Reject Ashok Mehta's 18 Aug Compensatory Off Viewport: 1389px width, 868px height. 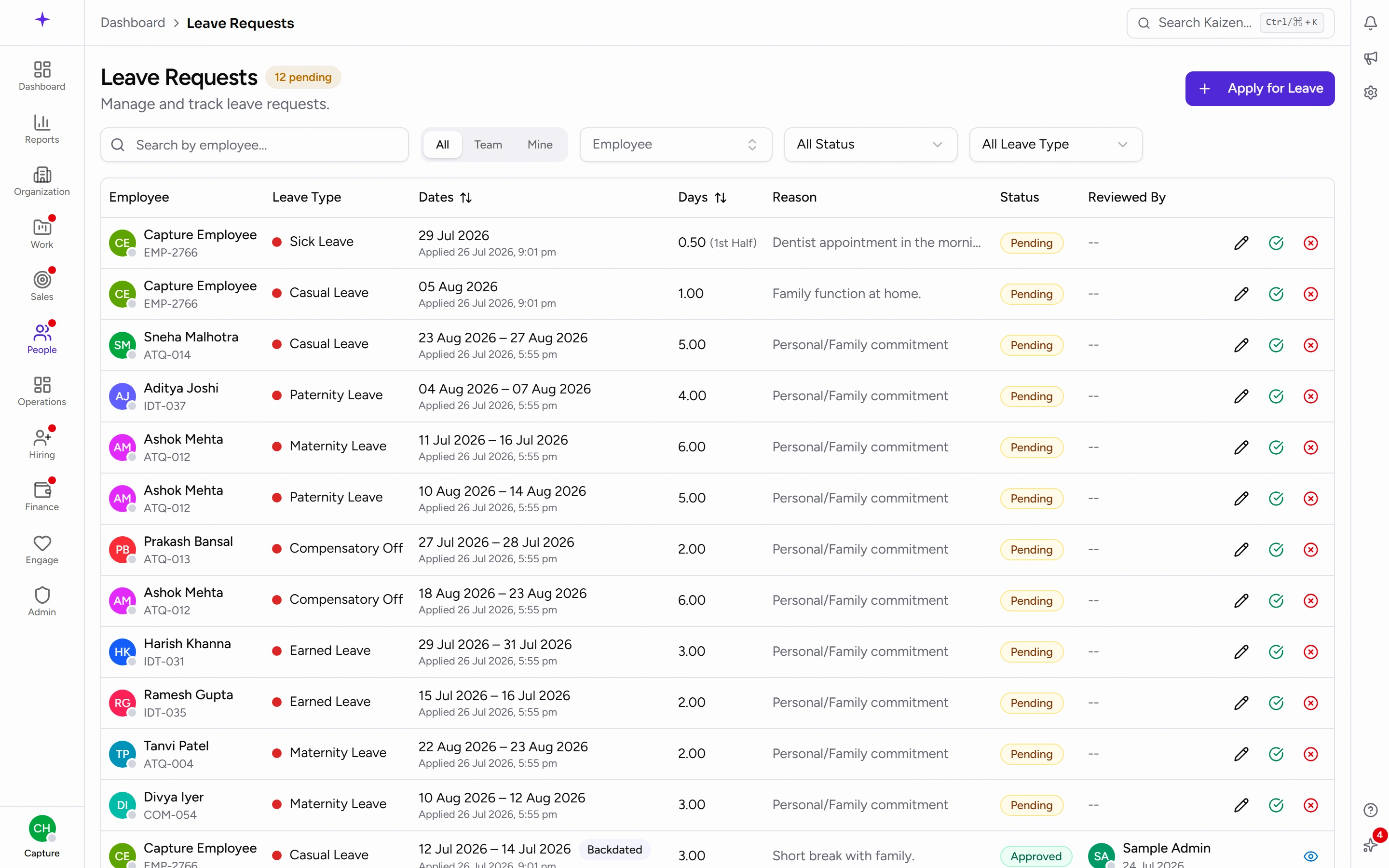coord(1310,600)
